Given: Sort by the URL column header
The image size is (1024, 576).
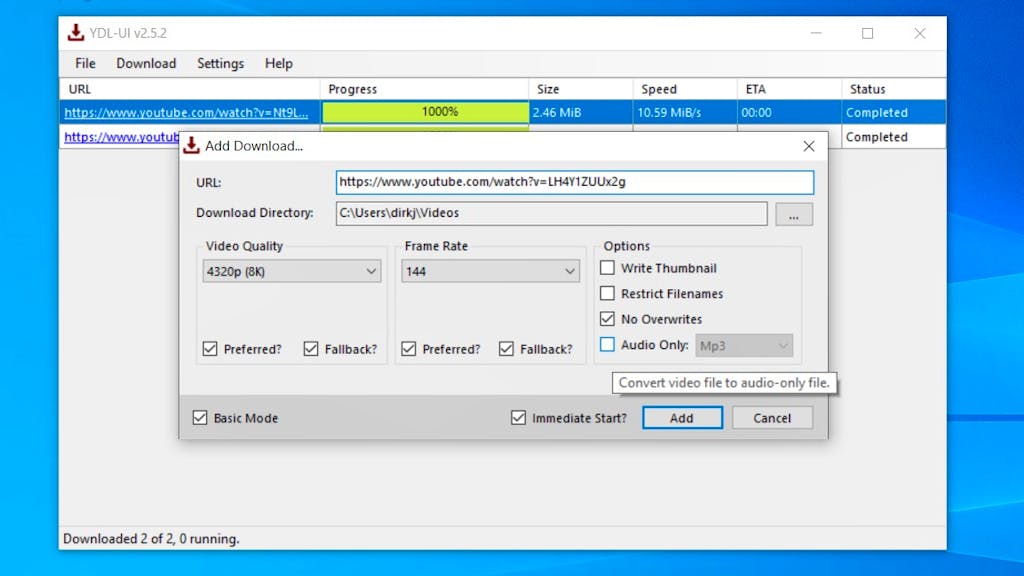Looking at the screenshot, I should coord(189,89).
